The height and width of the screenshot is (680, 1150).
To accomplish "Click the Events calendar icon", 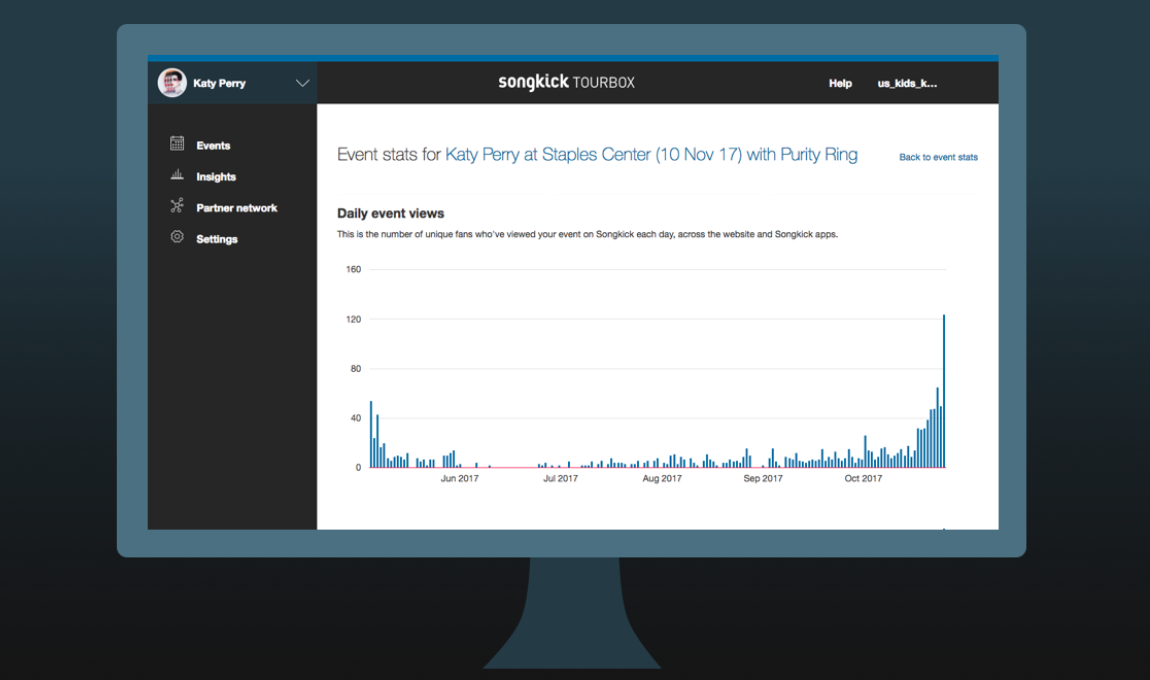I will pyautogui.click(x=177, y=144).
